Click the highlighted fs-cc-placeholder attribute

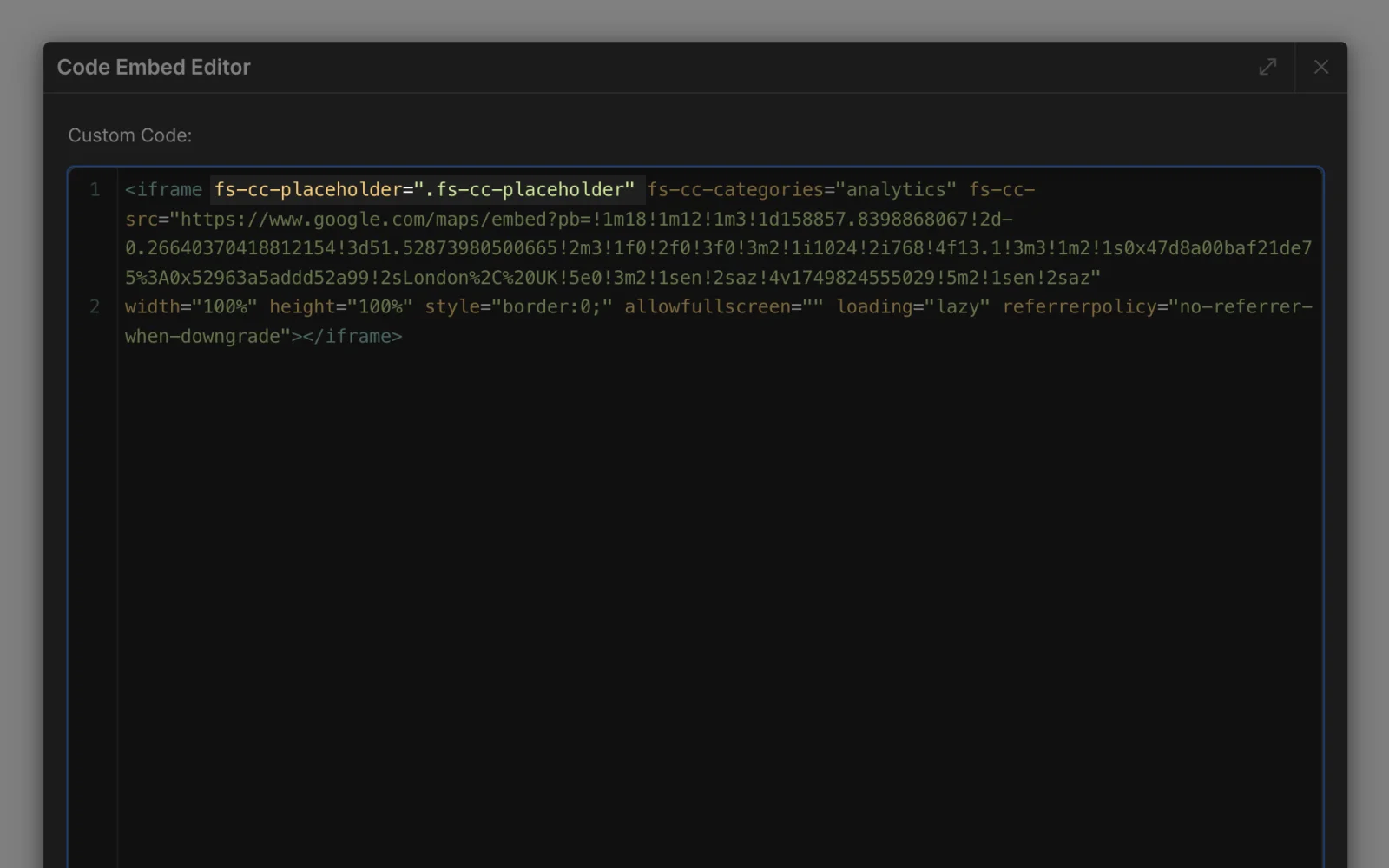424,190
